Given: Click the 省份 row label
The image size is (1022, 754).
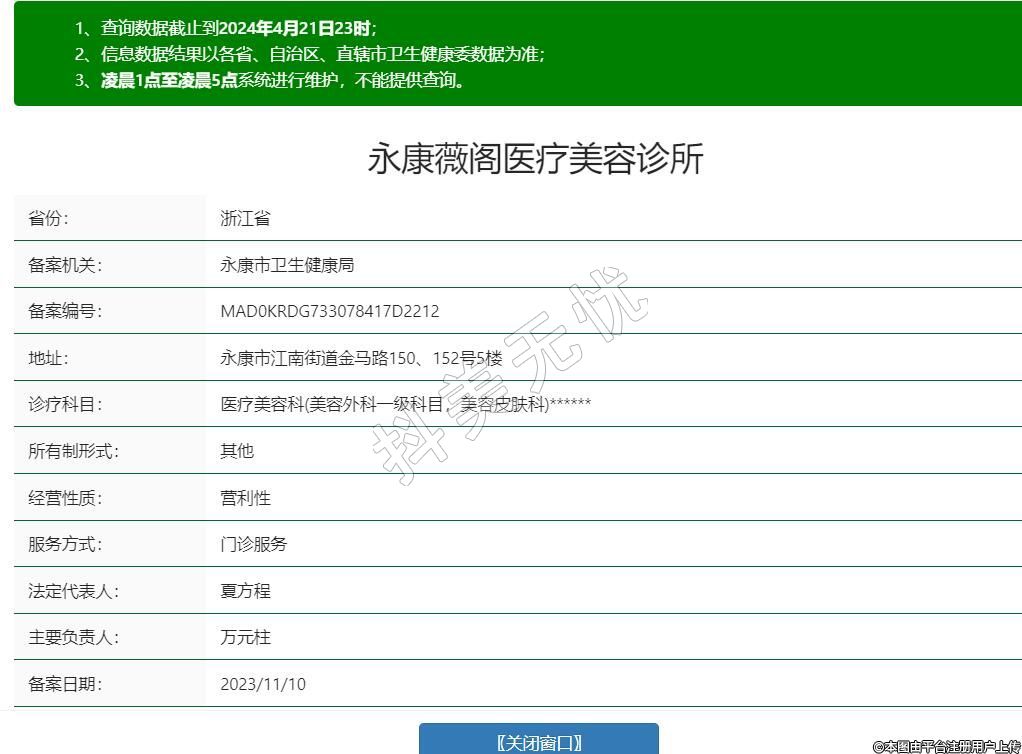Looking at the screenshot, I should tap(49, 218).
